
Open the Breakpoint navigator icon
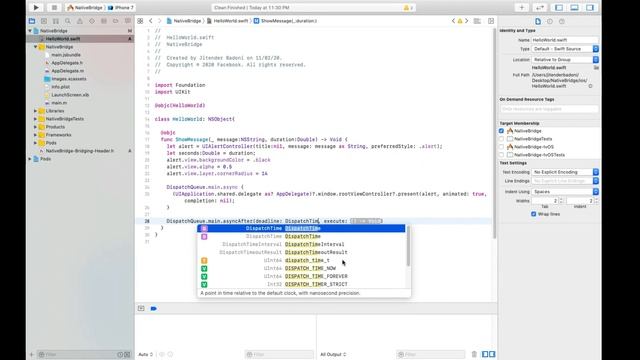click(x=116, y=21)
